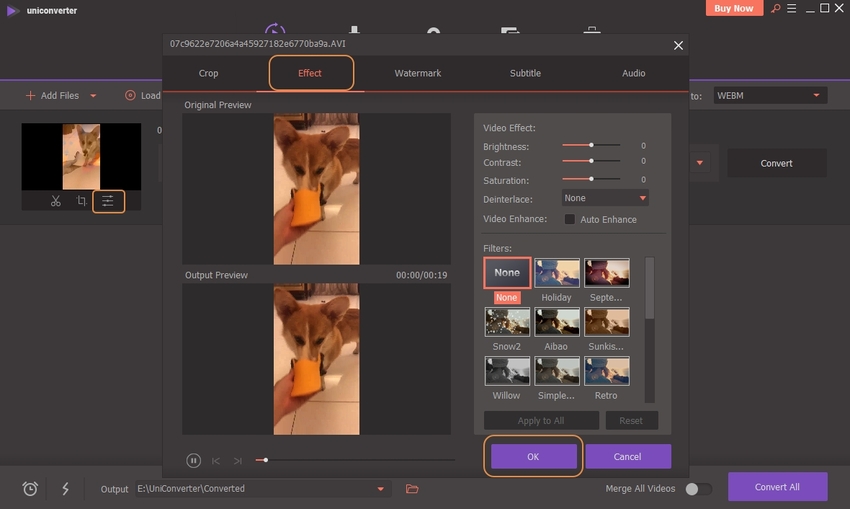Open the output folder icon
This screenshot has height=509, width=850.
pos(412,488)
